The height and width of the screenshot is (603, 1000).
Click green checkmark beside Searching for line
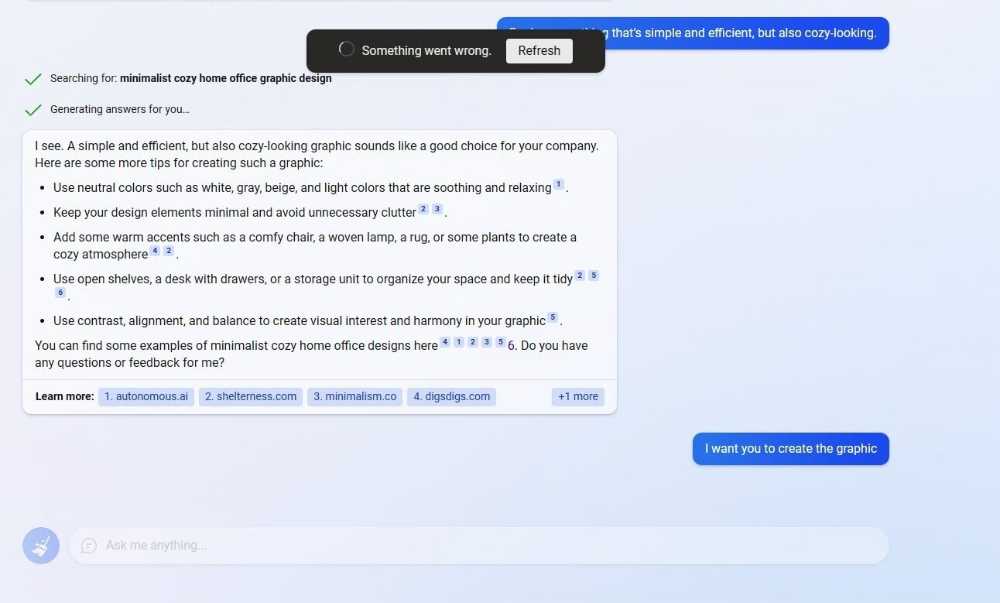[33, 79]
